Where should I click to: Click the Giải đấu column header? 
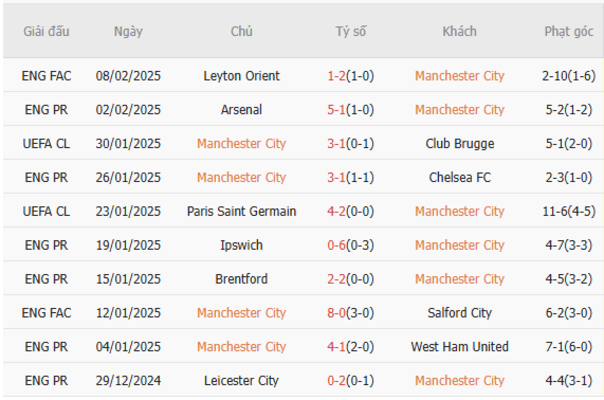(46, 32)
